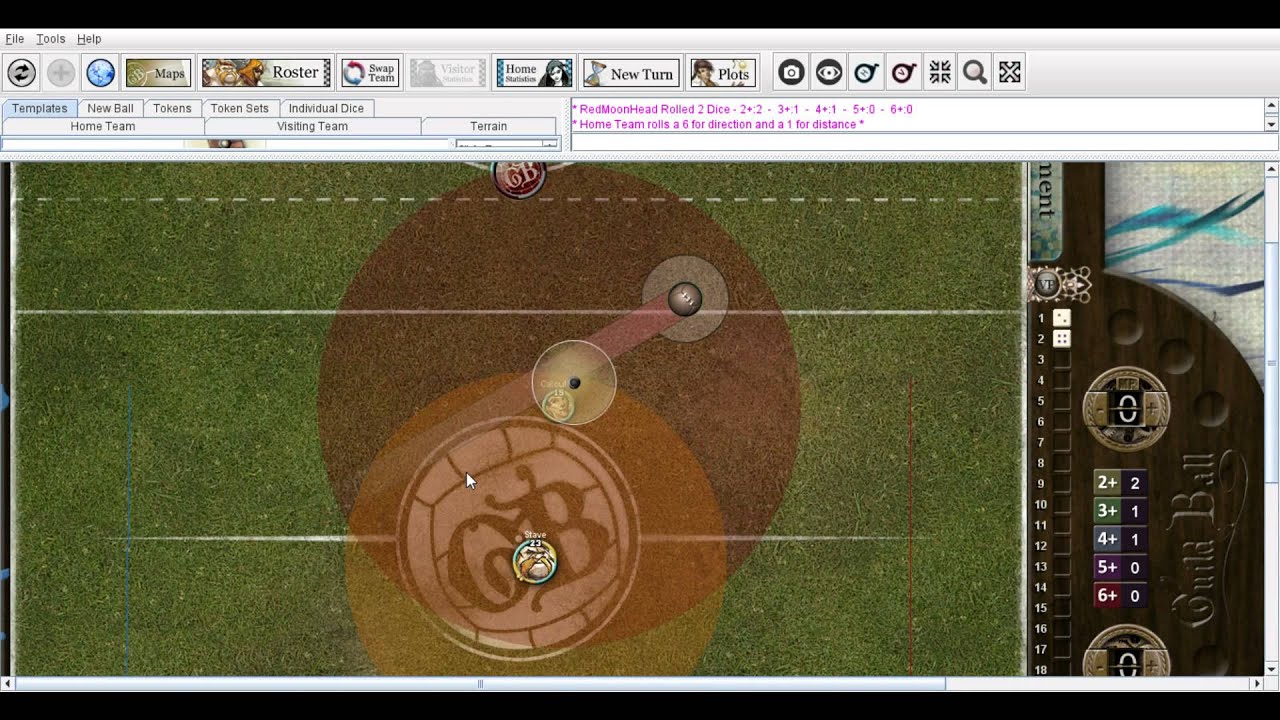The image size is (1280, 720).
Task: Click the map's horizontal scroll-left arrow
Action: point(7,684)
